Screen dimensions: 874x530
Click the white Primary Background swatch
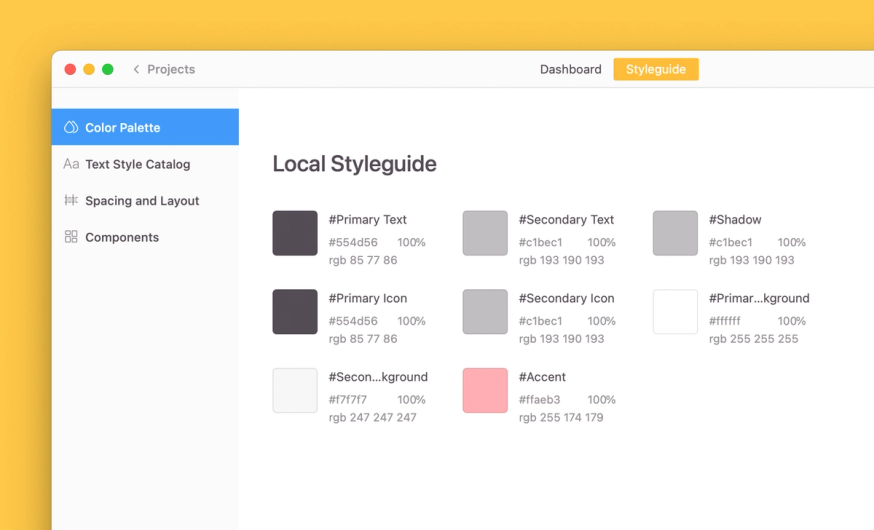675,312
